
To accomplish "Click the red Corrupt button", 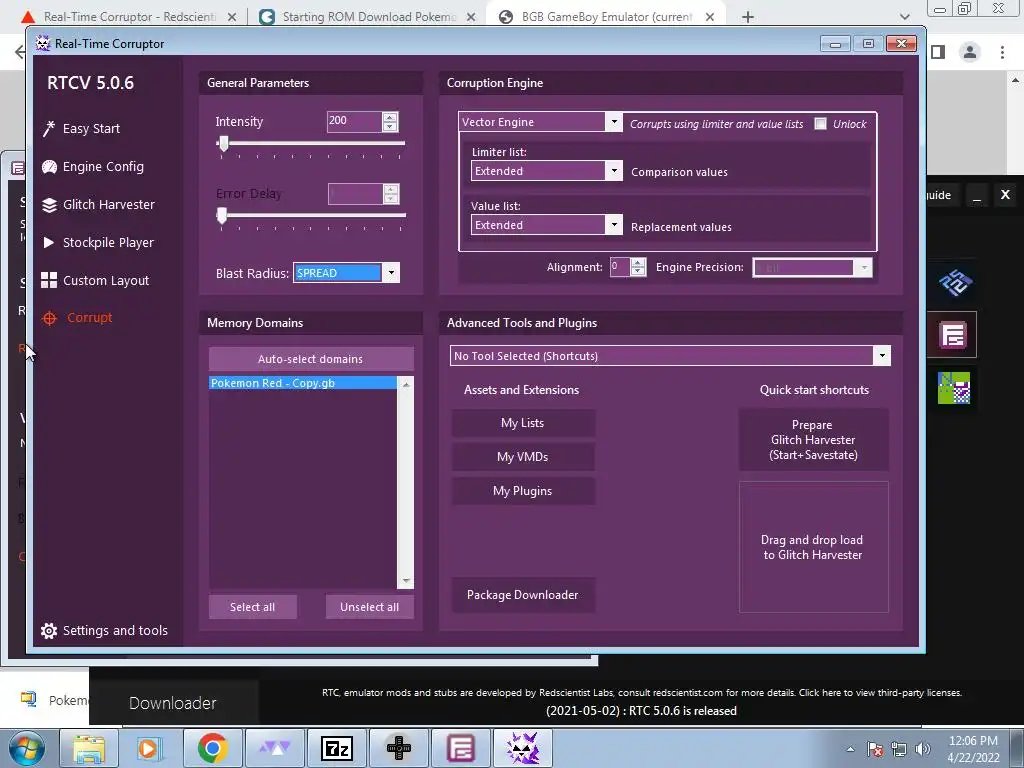I will tap(77, 317).
